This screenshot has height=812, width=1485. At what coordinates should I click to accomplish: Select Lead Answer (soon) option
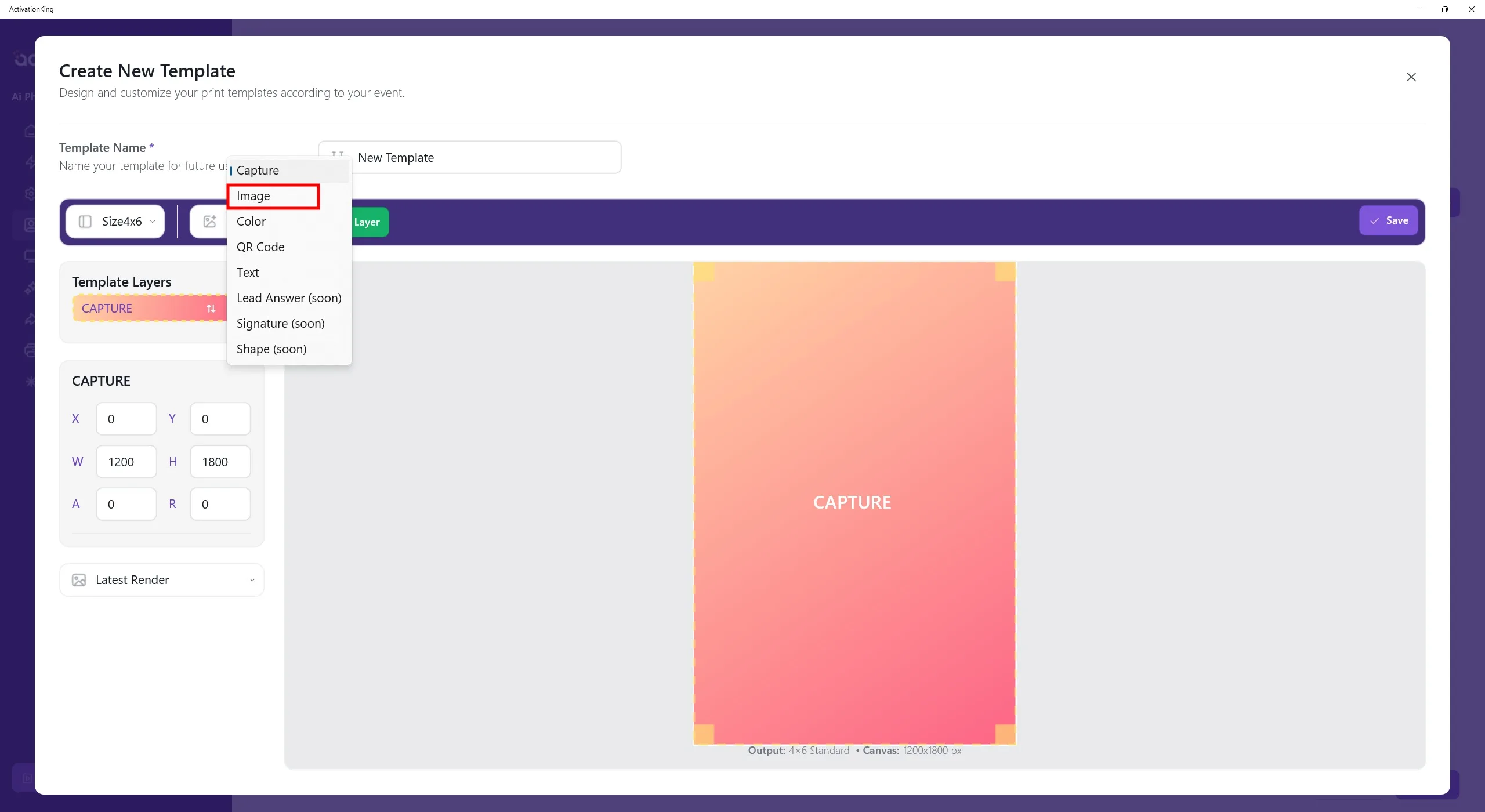point(289,298)
